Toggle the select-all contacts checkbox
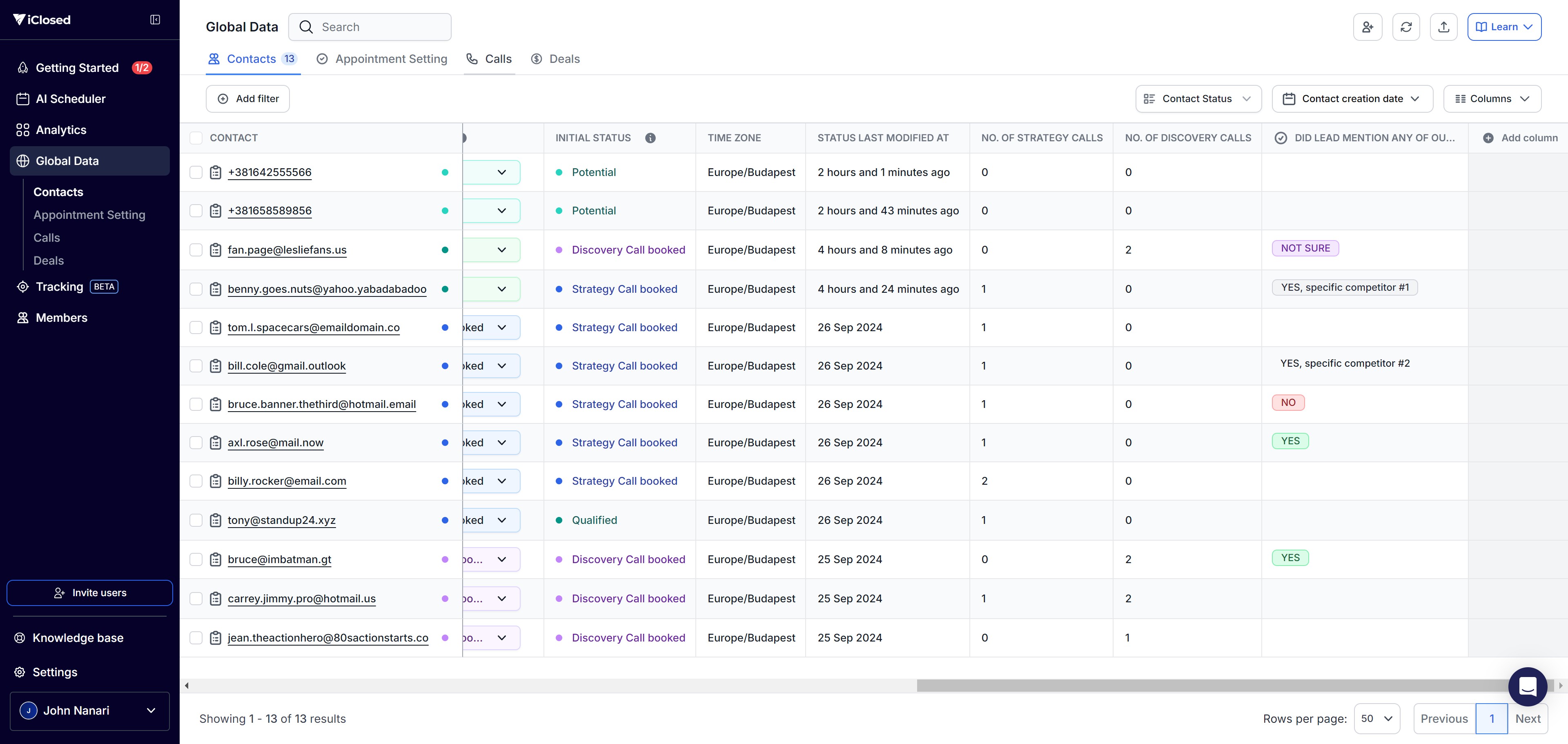 point(196,138)
